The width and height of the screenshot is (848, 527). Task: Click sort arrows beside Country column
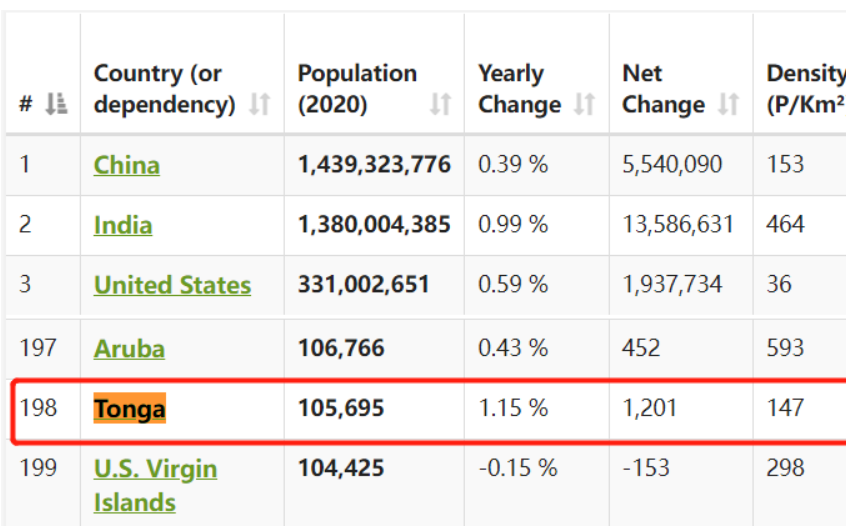click(260, 104)
